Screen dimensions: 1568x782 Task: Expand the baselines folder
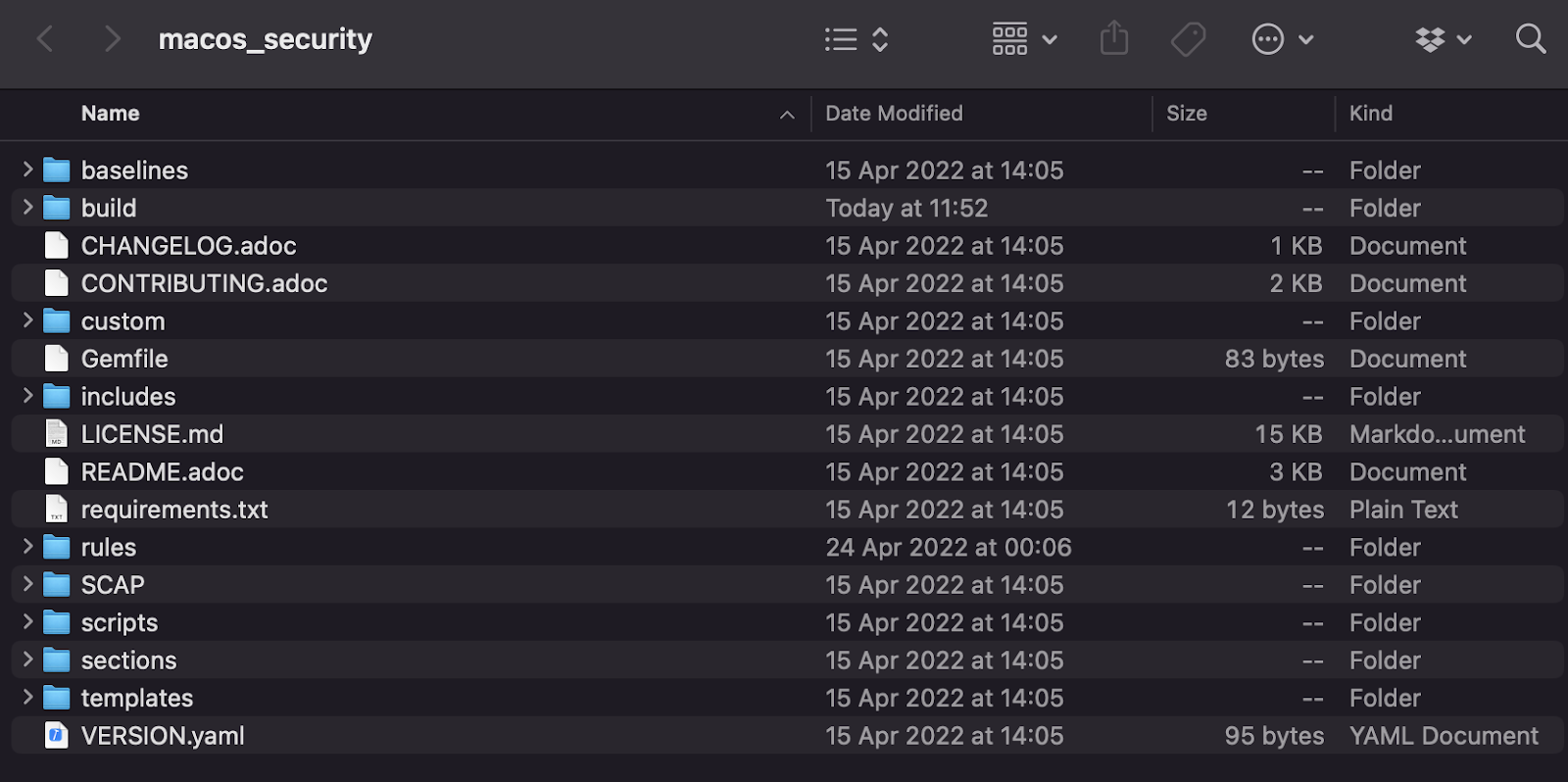(x=27, y=170)
